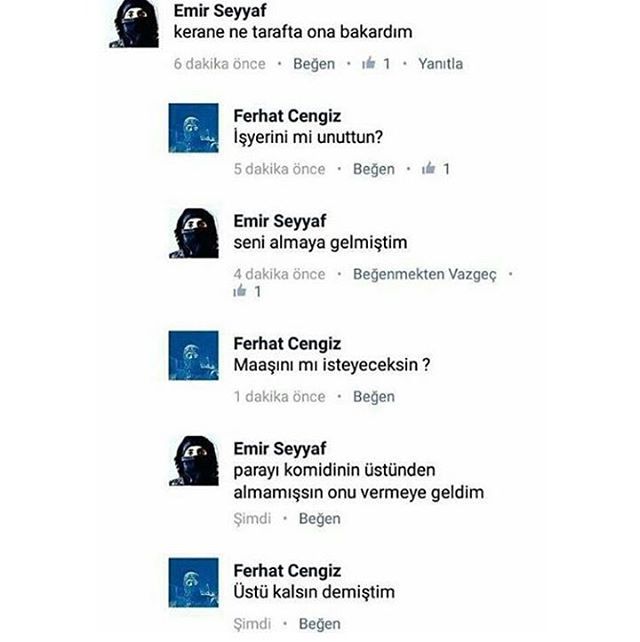Viewport: 640px width, 642px height.
Task: Click the thumbs-up icon on the top comment
Action: click(369, 63)
